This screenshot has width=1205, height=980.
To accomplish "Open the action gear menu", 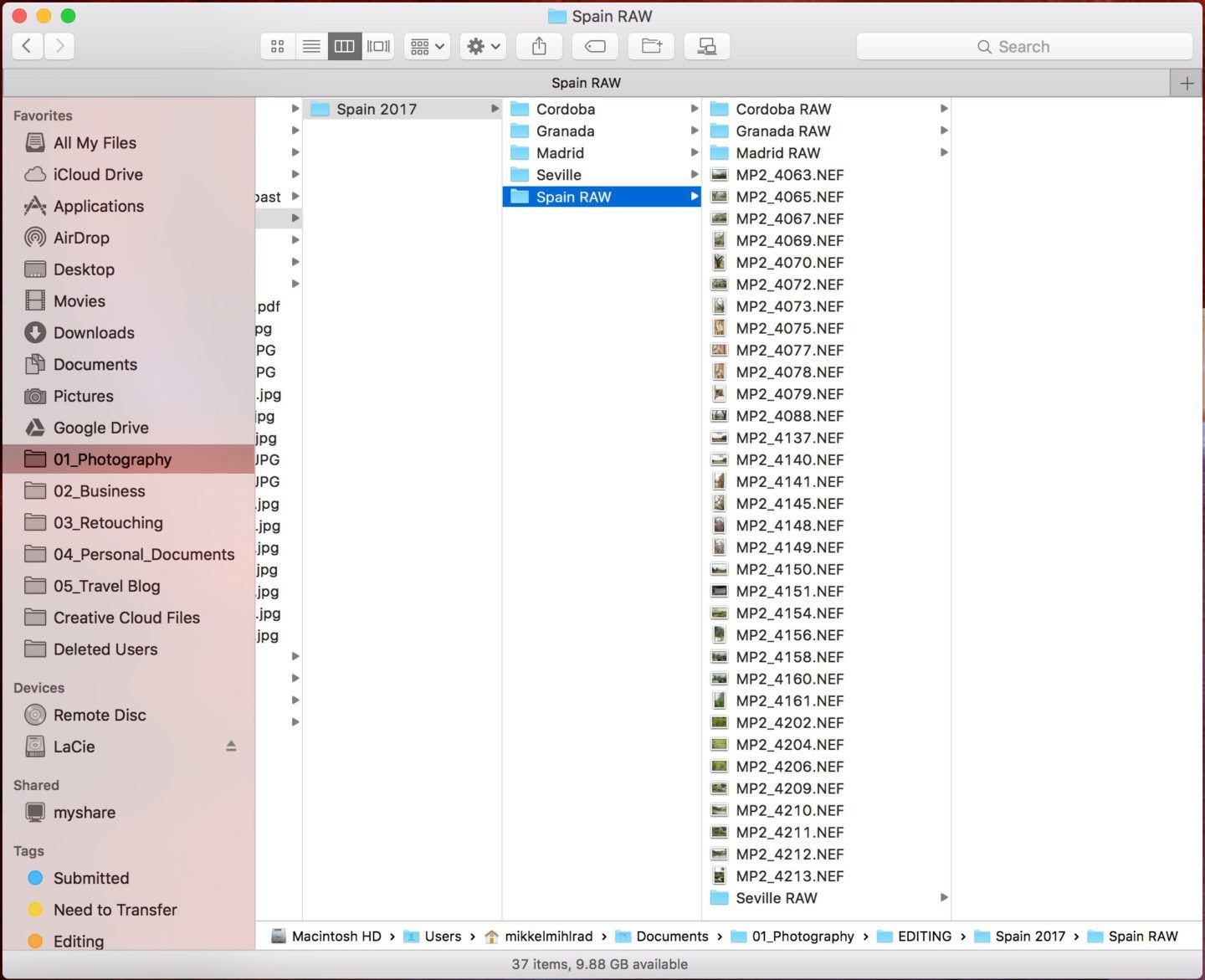I will point(483,46).
